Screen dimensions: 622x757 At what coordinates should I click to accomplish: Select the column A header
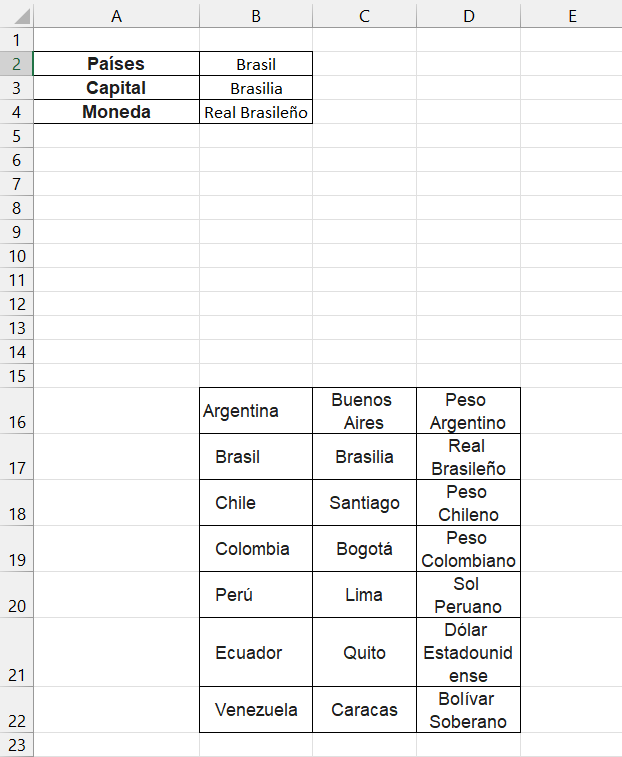pyautogui.click(x=116, y=15)
